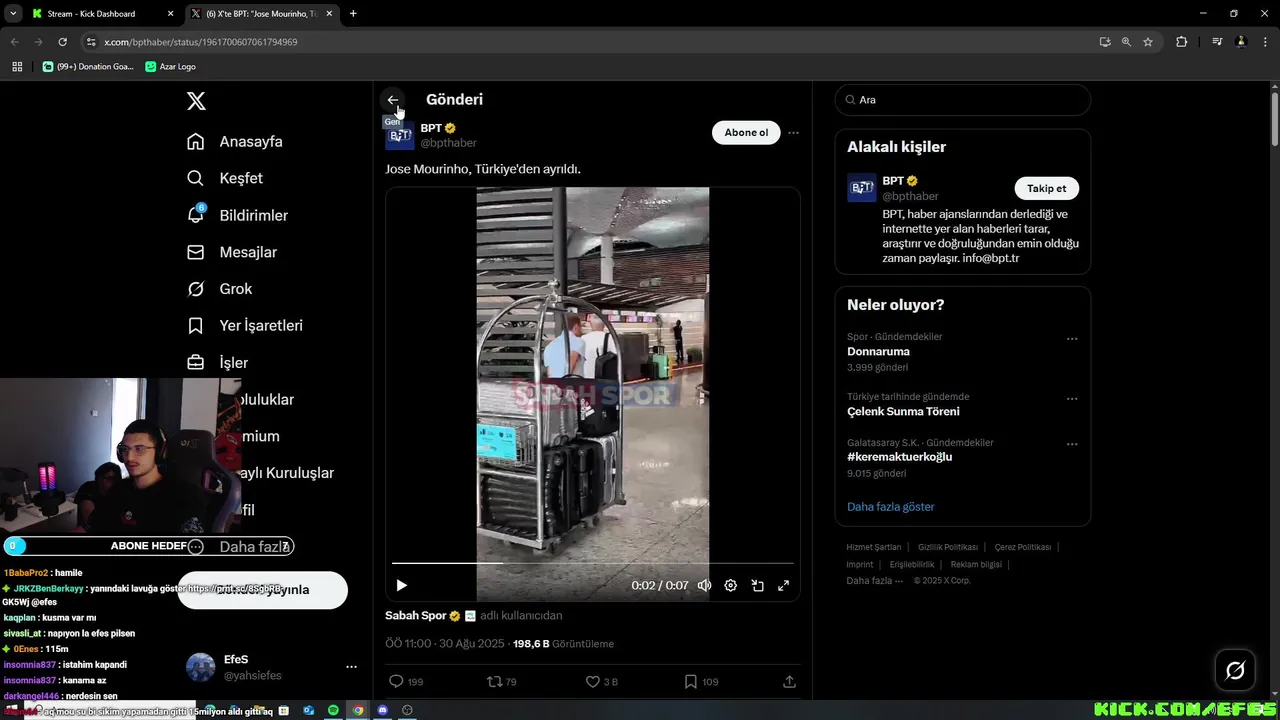
Task: Open Erişilebilirlik footer link
Action: click(912, 564)
